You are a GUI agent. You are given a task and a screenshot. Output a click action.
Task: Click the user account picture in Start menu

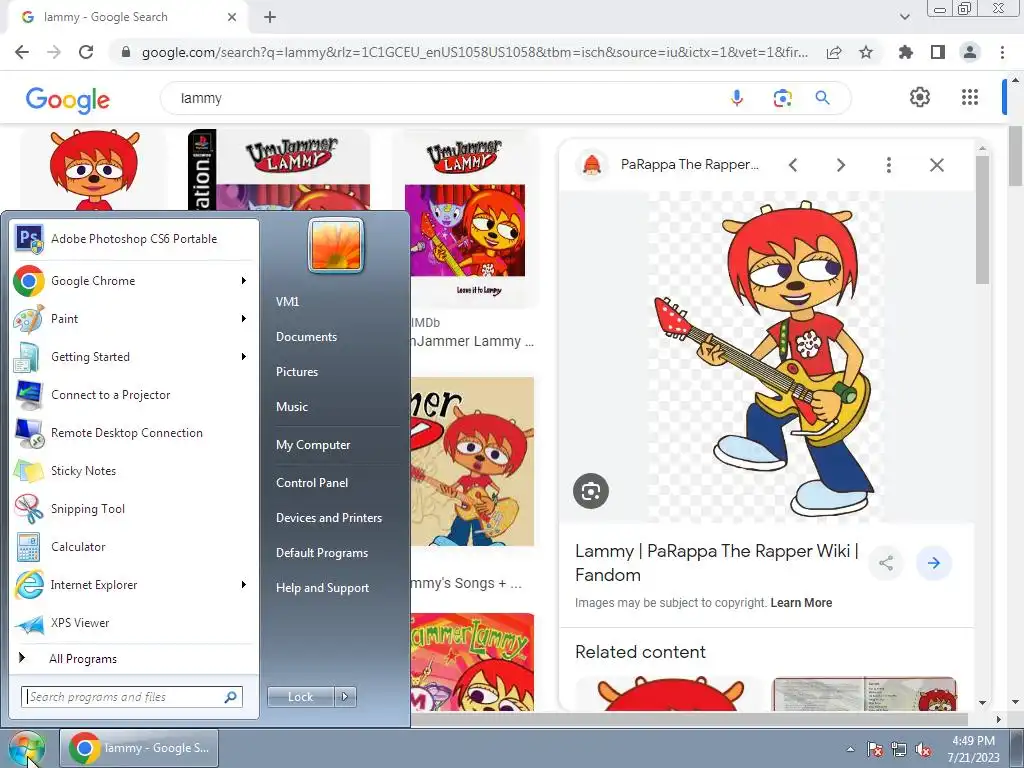coord(336,246)
